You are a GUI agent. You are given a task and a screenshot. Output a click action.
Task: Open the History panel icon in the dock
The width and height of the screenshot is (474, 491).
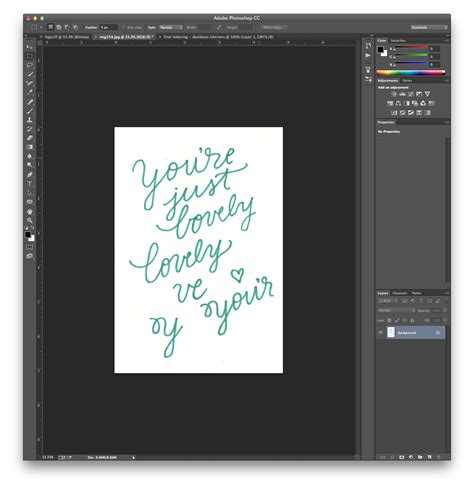click(368, 46)
